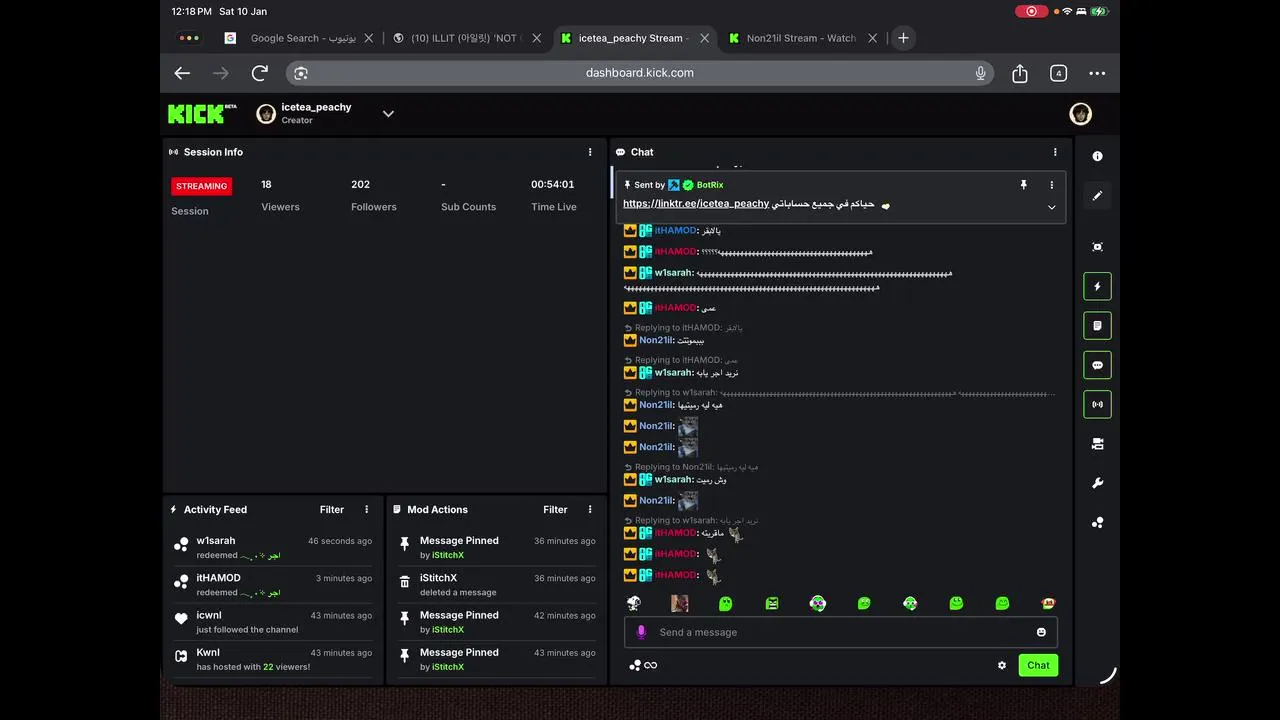
Task: Click the 18 Viewers count
Action: pyautogui.click(x=266, y=184)
